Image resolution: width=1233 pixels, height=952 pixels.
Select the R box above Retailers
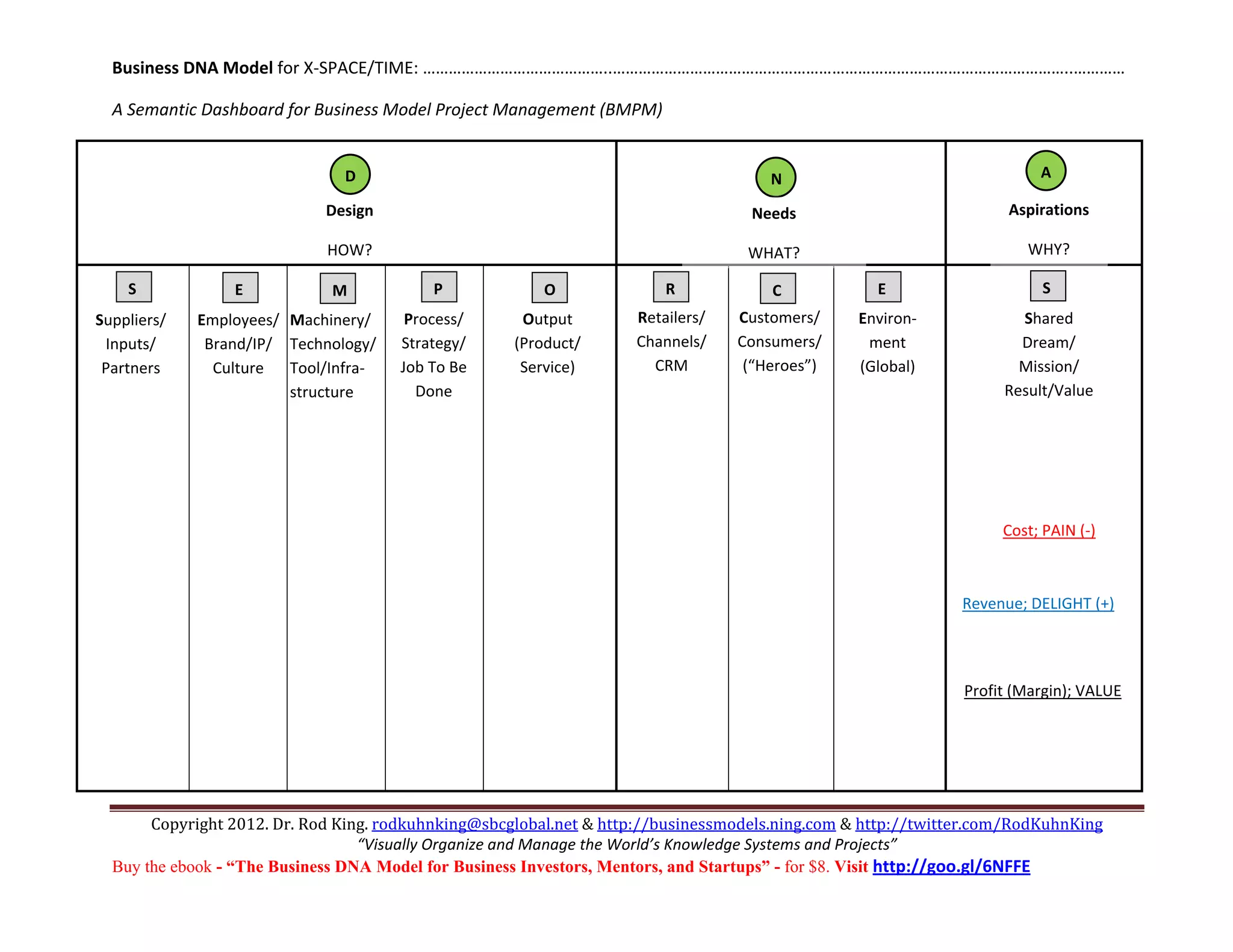click(x=671, y=287)
